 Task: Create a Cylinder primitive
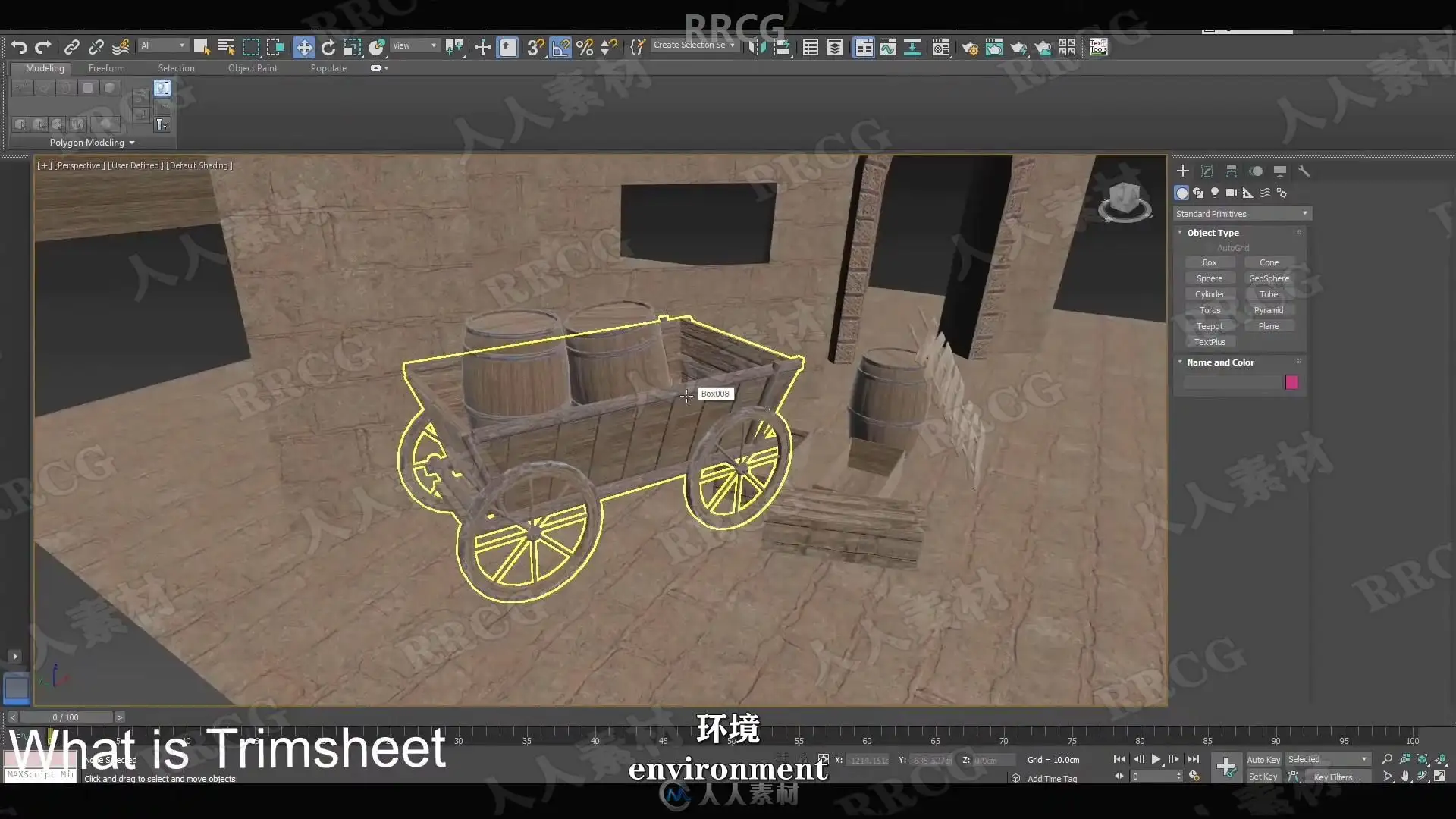pyautogui.click(x=1210, y=294)
